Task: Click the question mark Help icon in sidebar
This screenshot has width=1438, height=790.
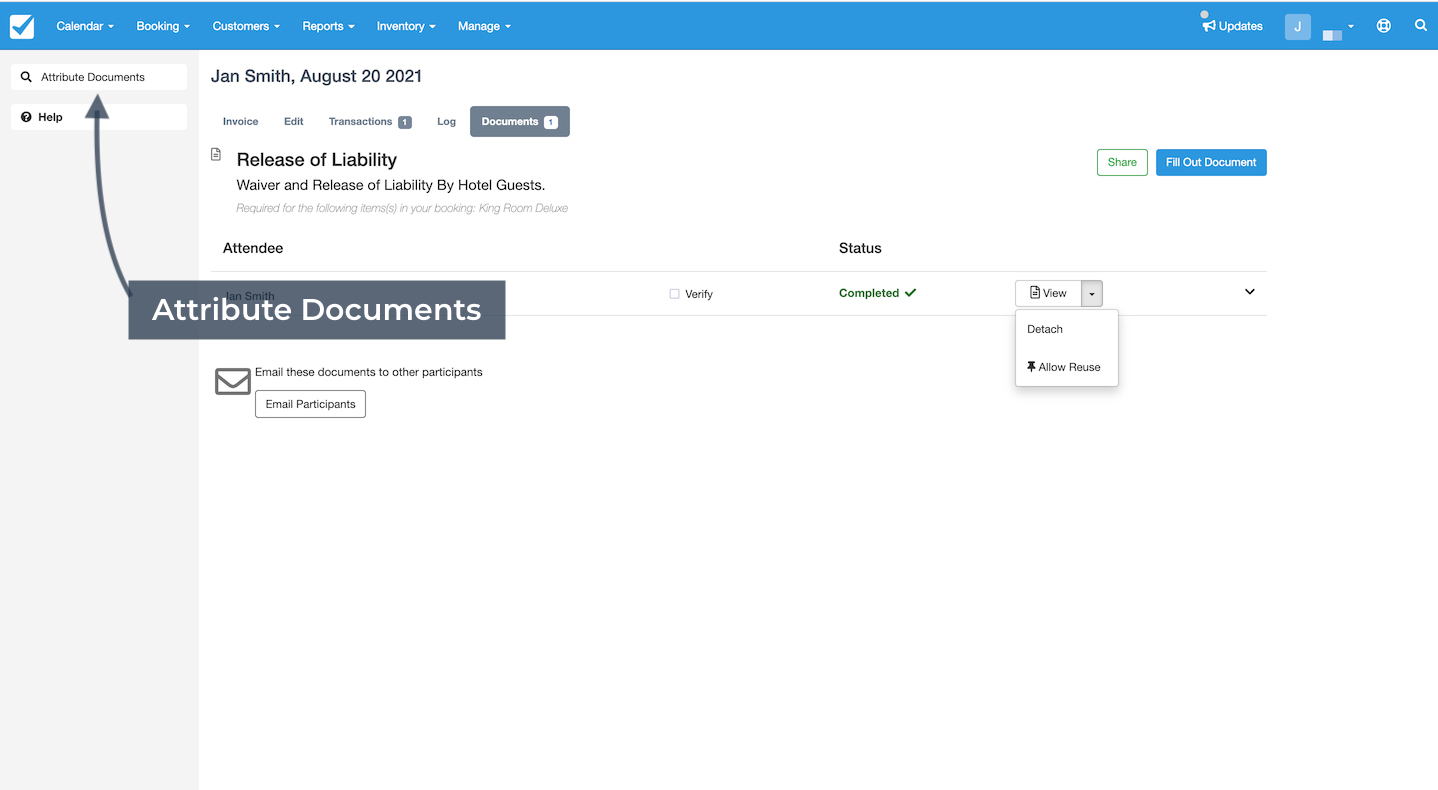Action: [x=26, y=117]
